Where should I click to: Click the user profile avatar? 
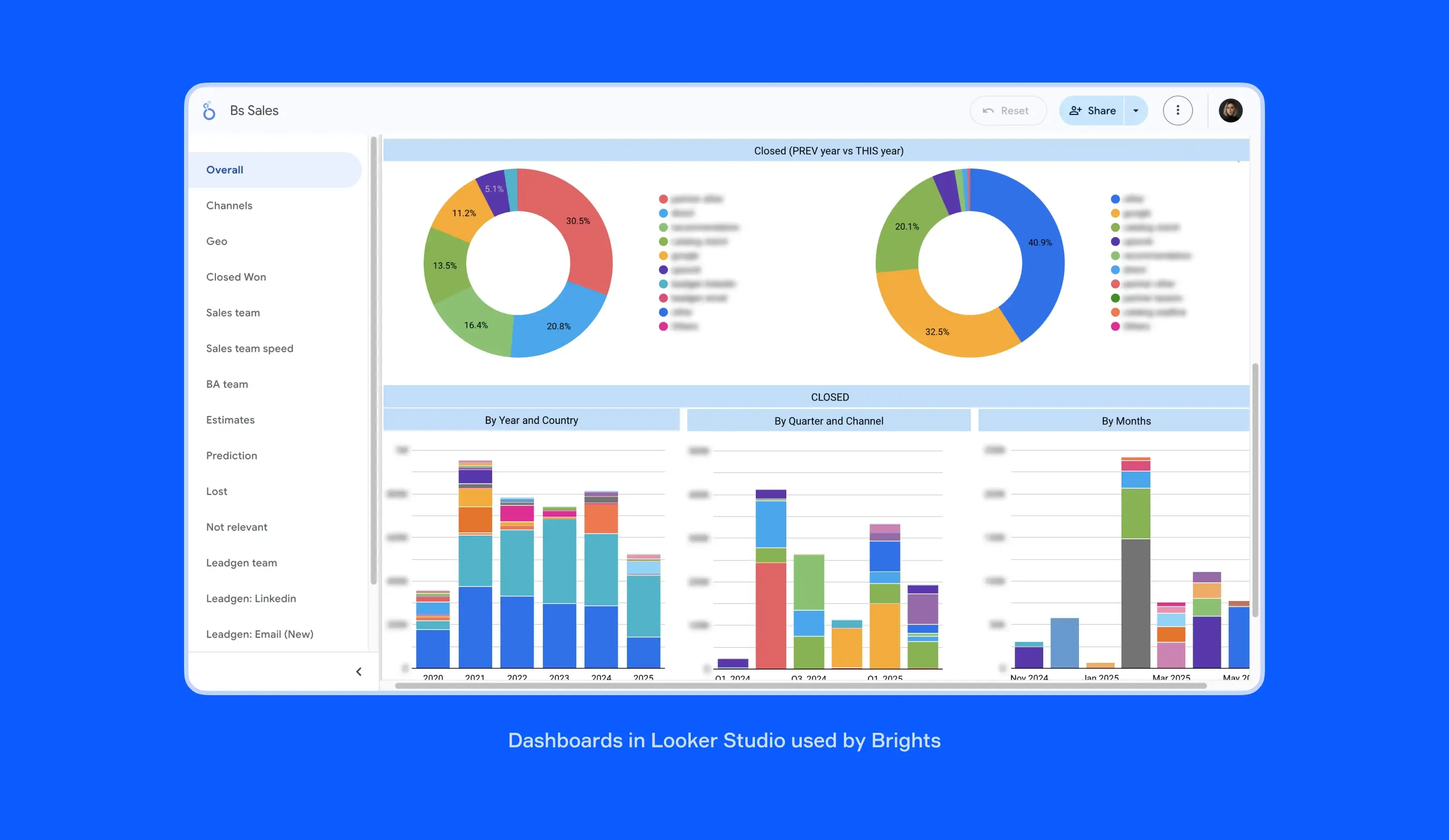[x=1231, y=111]
